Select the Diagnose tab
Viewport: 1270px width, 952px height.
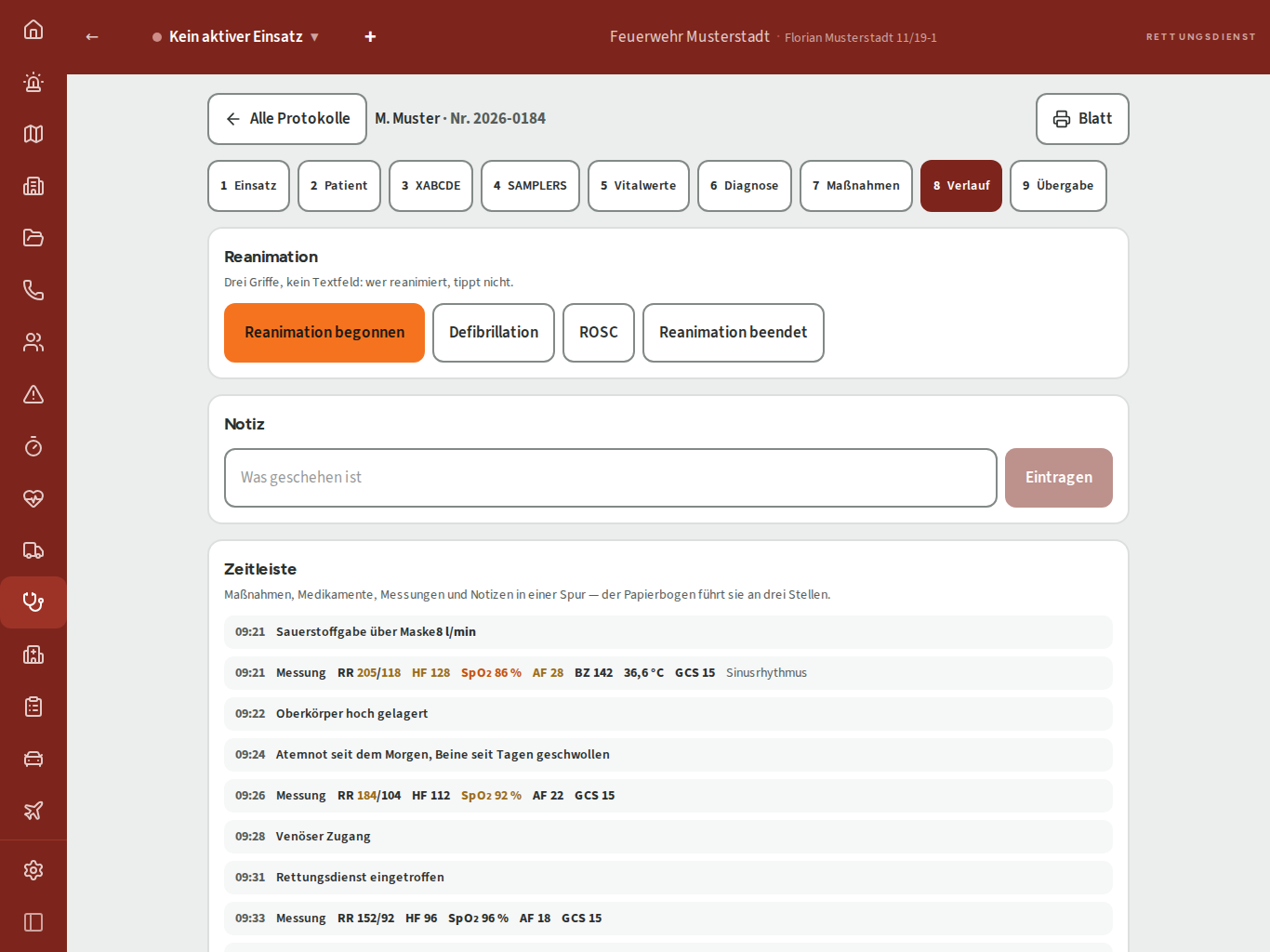point(745,186)
